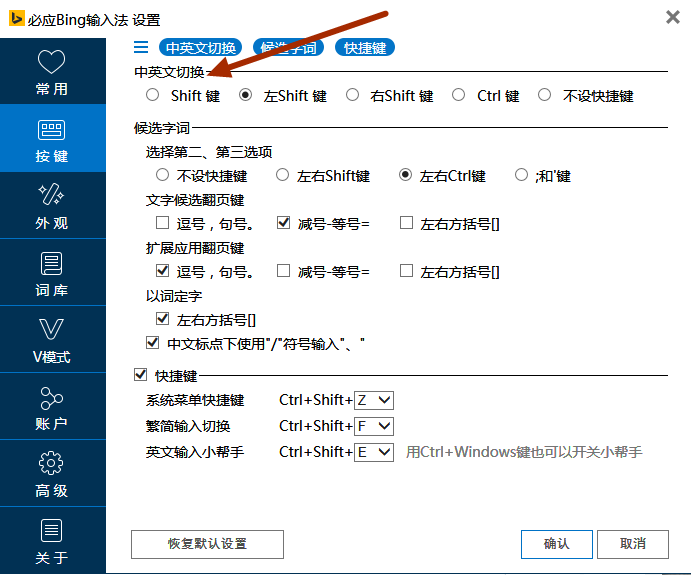This screenshot has width=691, height=575.
Task: Uncheck 逗号，句号。 under 扩展应用翻页键
Action: click(x=162, y=271)
